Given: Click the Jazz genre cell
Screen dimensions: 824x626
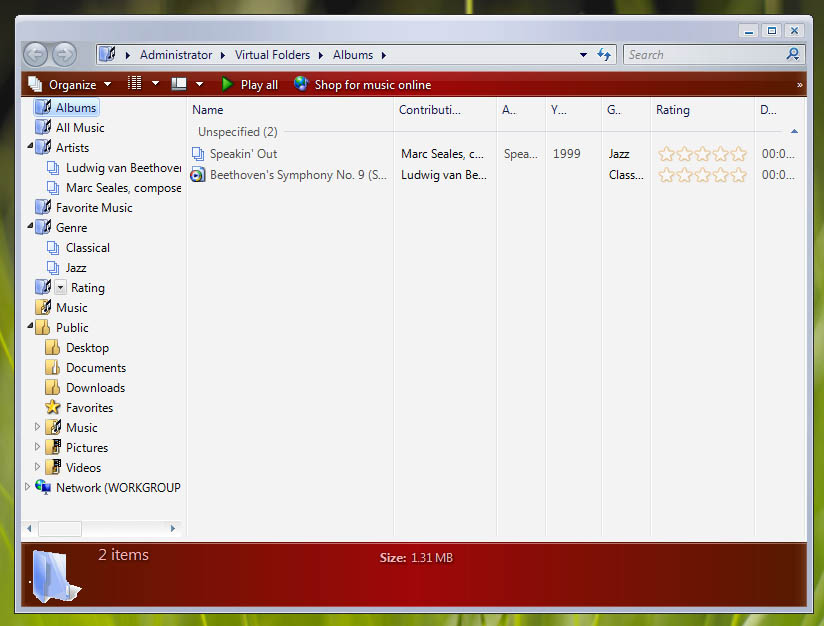Looking at the screenshot, I should (619, 154).
